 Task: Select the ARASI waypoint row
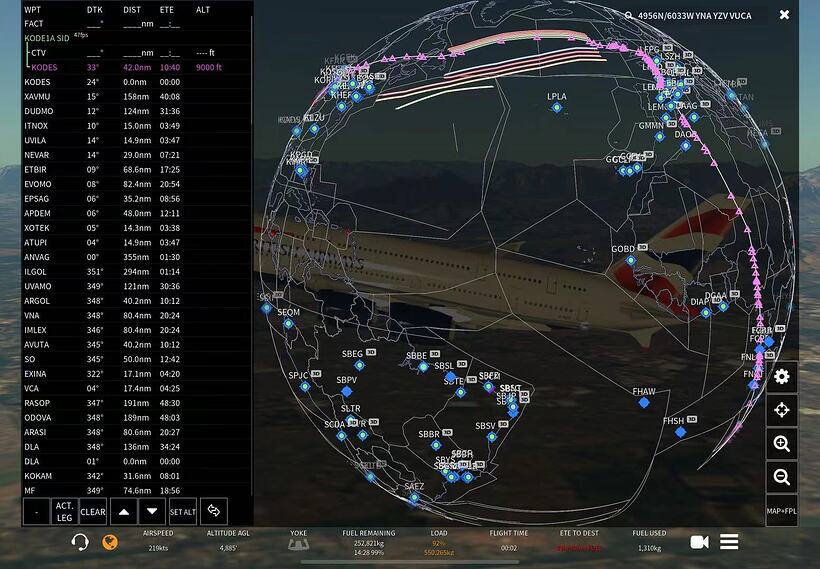pyautogui.click(x=136, y=433)
